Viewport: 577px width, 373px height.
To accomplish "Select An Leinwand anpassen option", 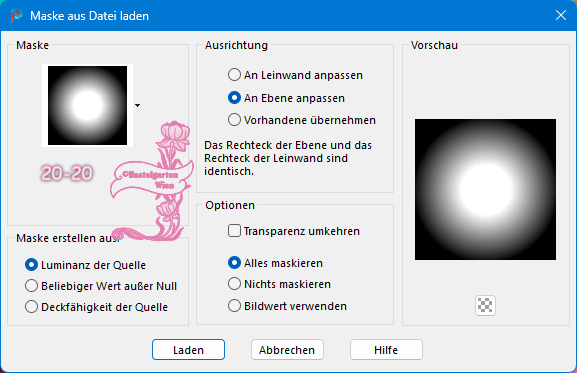I will [295, 75].
